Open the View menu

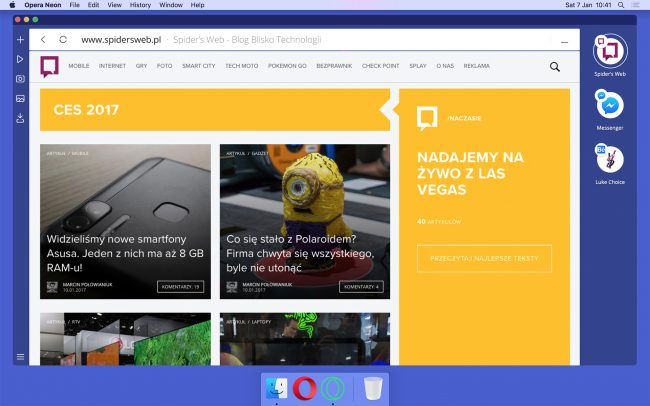tap(114, 5)
